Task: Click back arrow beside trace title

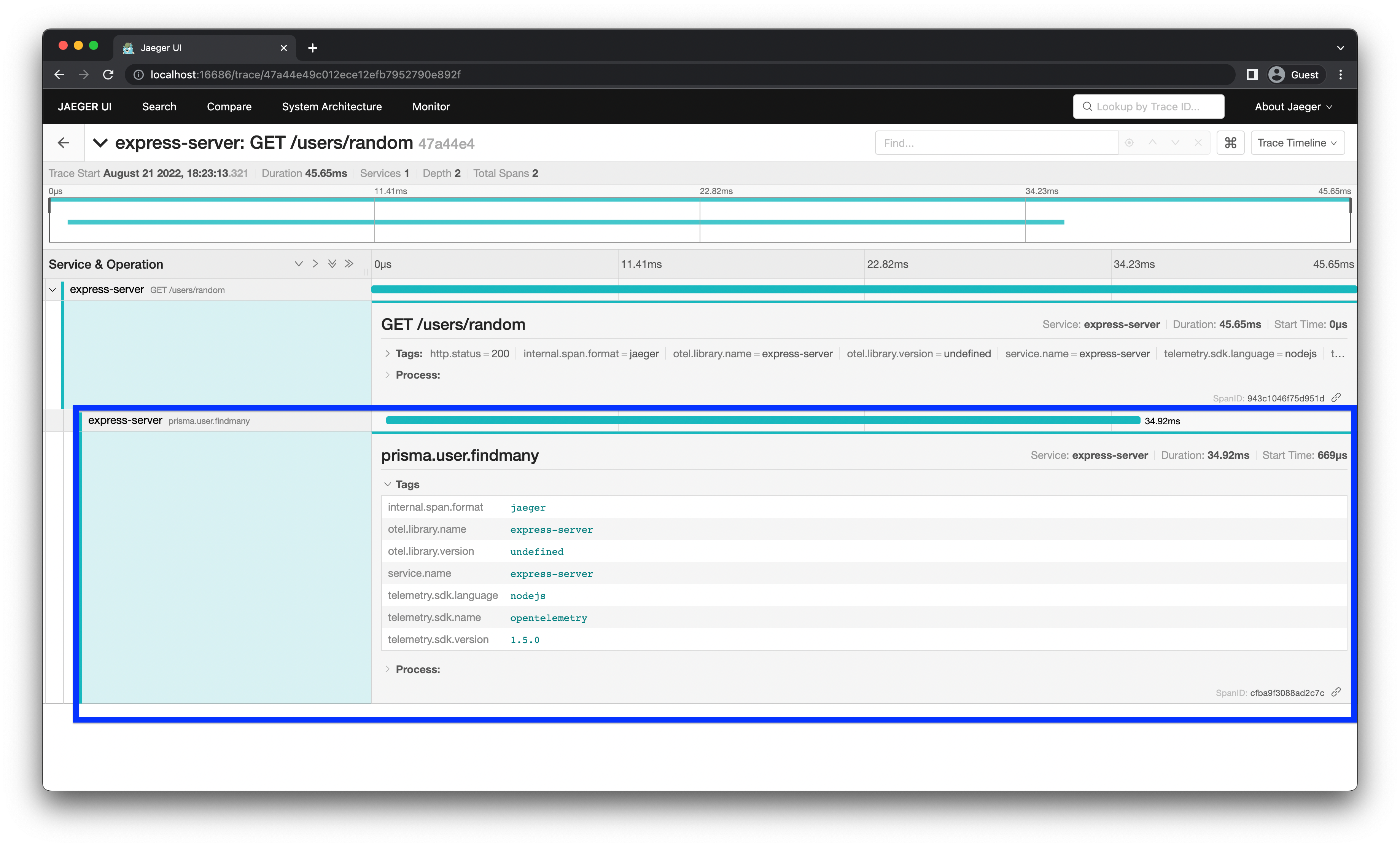Action: (x=64, y=143)
